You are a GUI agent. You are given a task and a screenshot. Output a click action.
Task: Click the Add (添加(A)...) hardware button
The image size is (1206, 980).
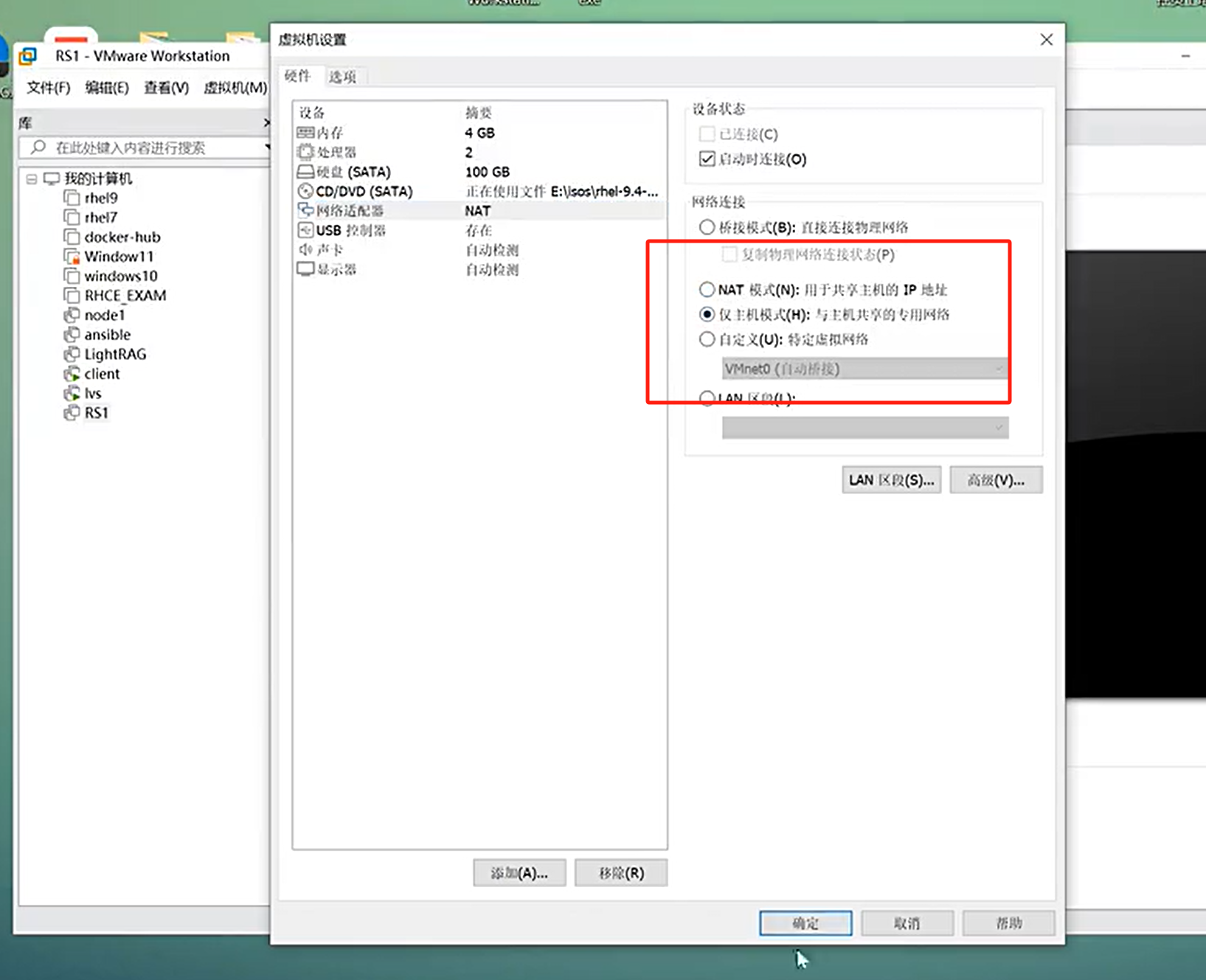519,873
